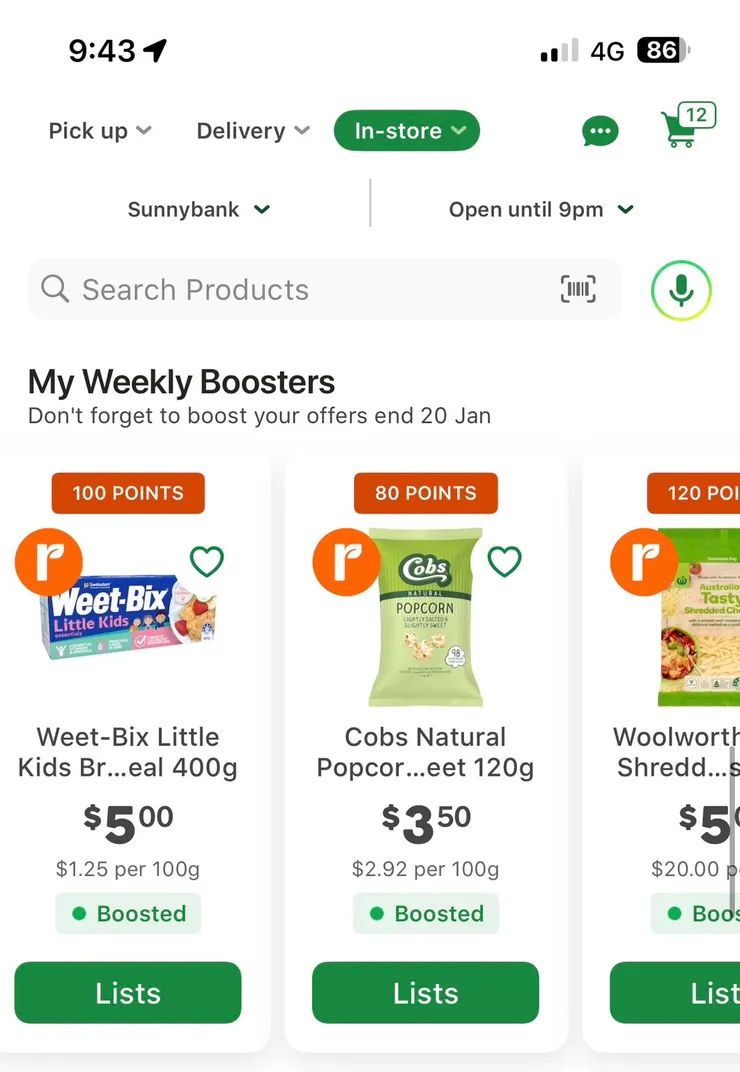This screenshot has width=740, height=1072.
Task: Open the shopping cart with 12 items
Action: [684, 128]
